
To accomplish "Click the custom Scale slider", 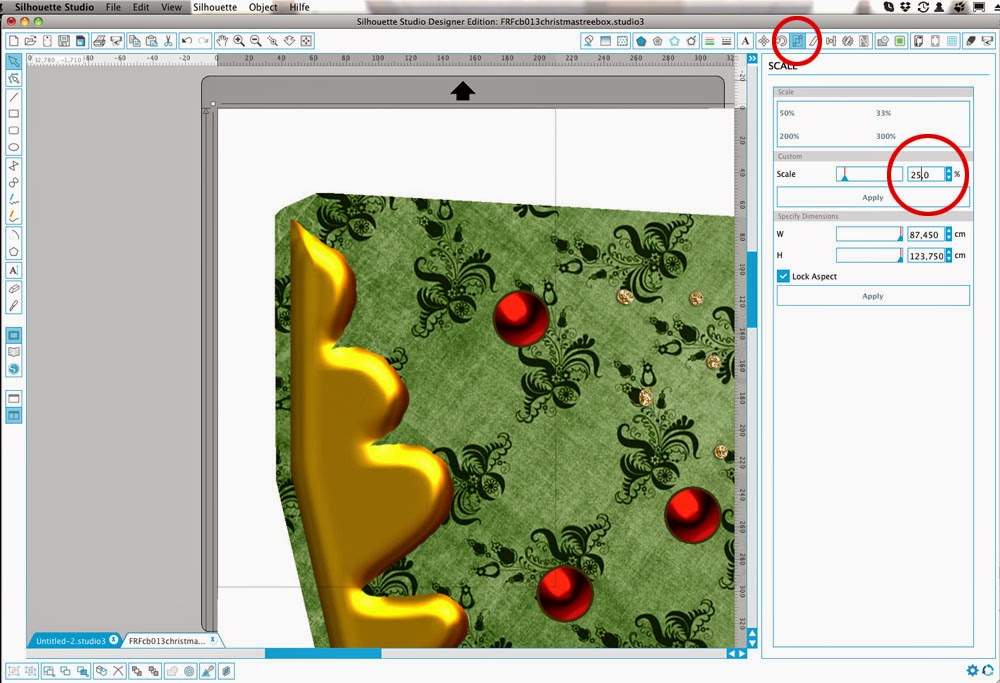I will (869, 174).
